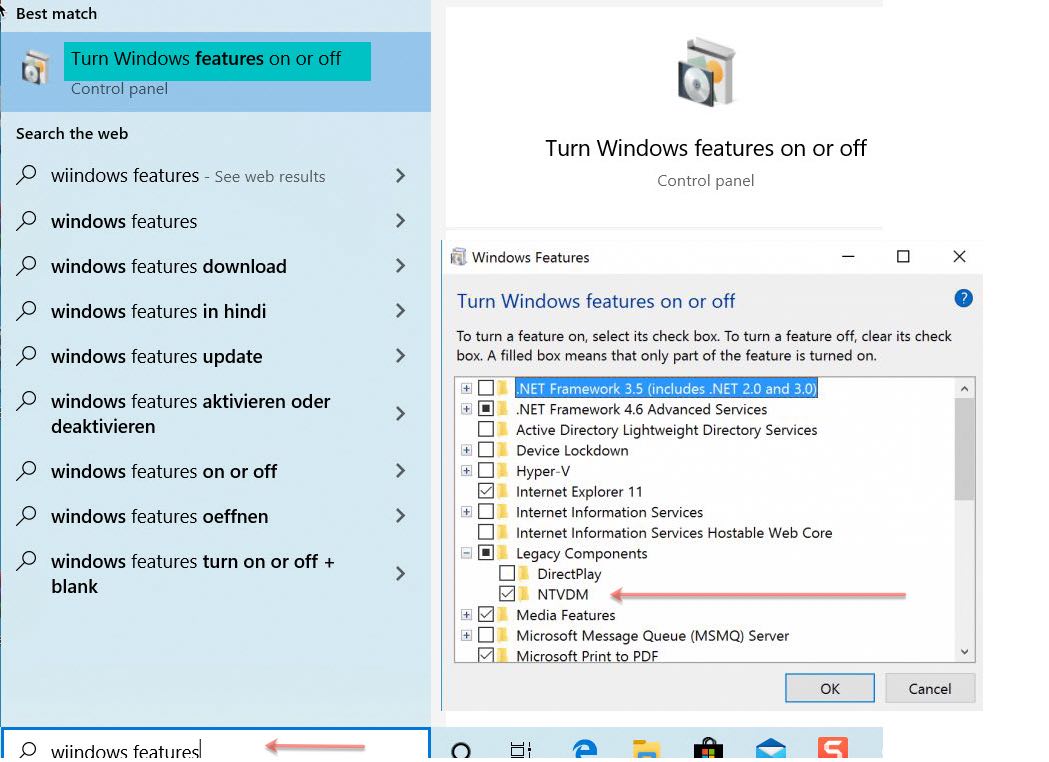Enable the DirectPlay checkbox
This screenshot has width=1049, height=762.
click(507, 573)
